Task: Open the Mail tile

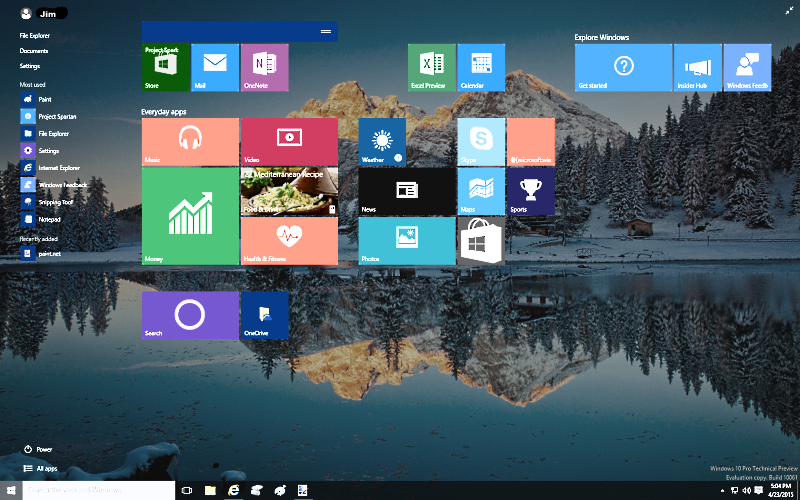Action: click(x=215, y=67)
